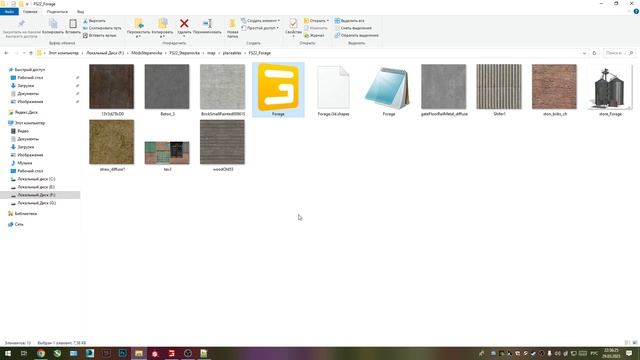
Task: Go Back with the navigation arrow
Action: point(6,53)
